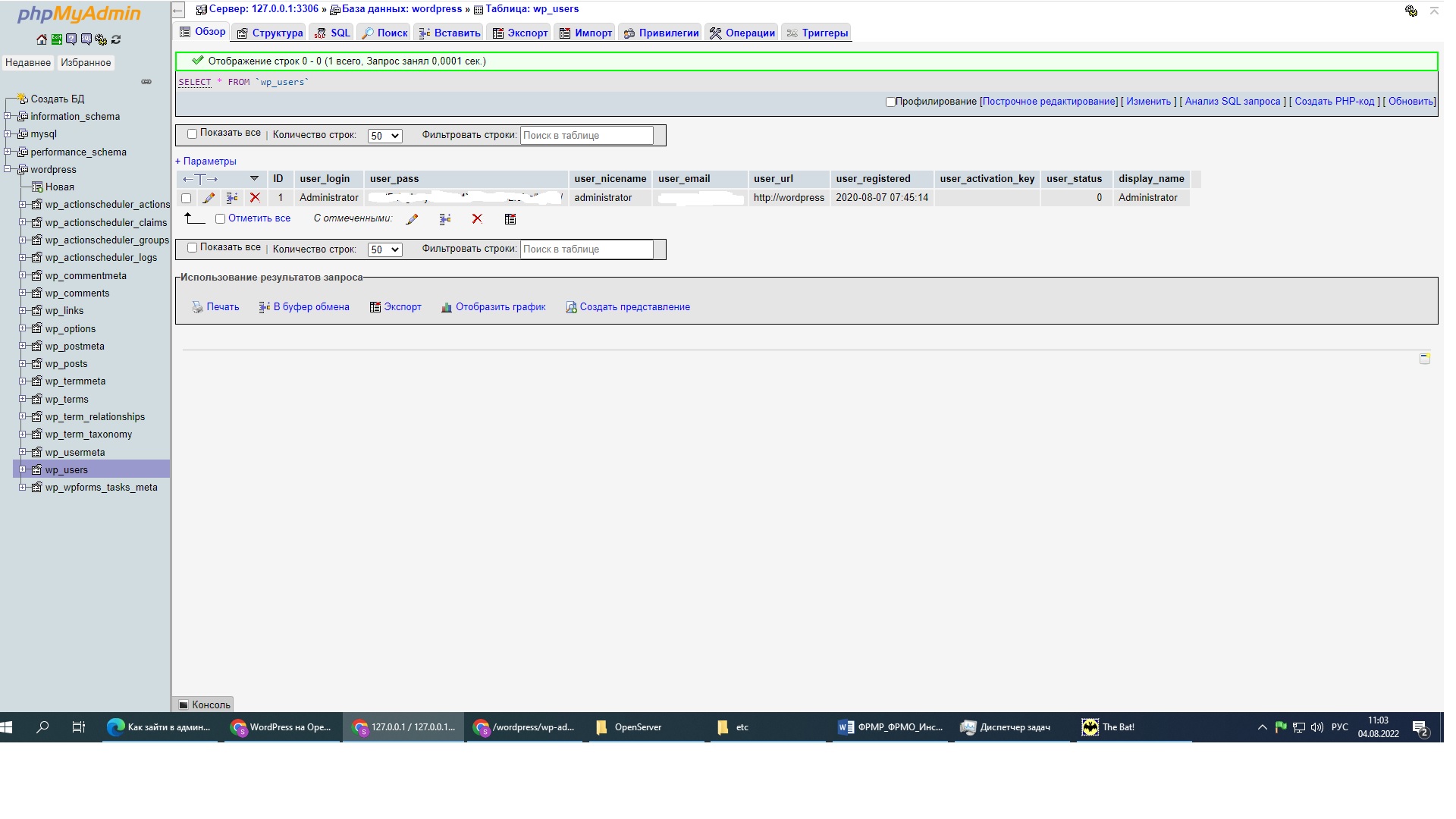Reload navigation panel with the refresh icon

click(116, 39)
